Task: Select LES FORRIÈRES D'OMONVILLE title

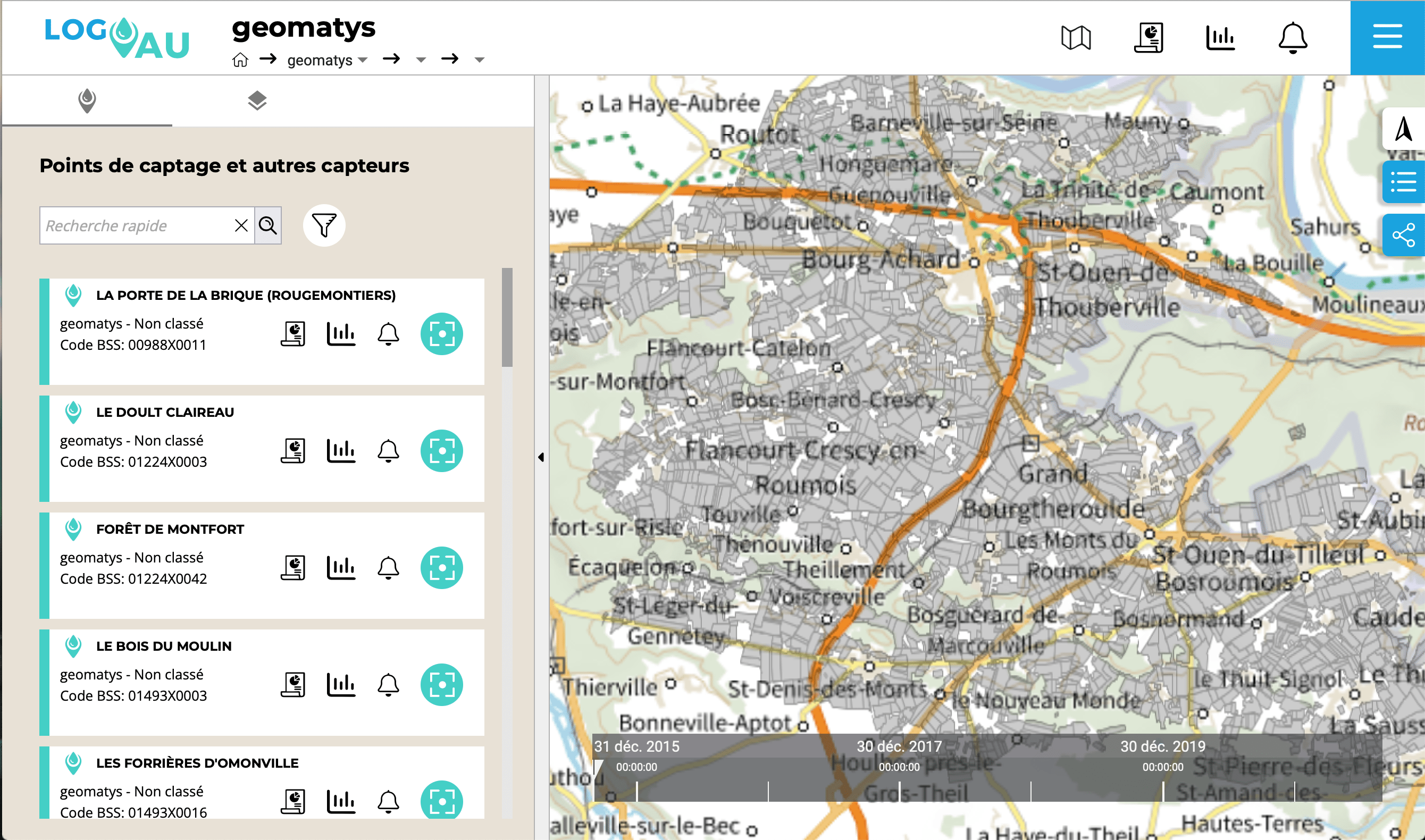Action: [x=197, y=763]
